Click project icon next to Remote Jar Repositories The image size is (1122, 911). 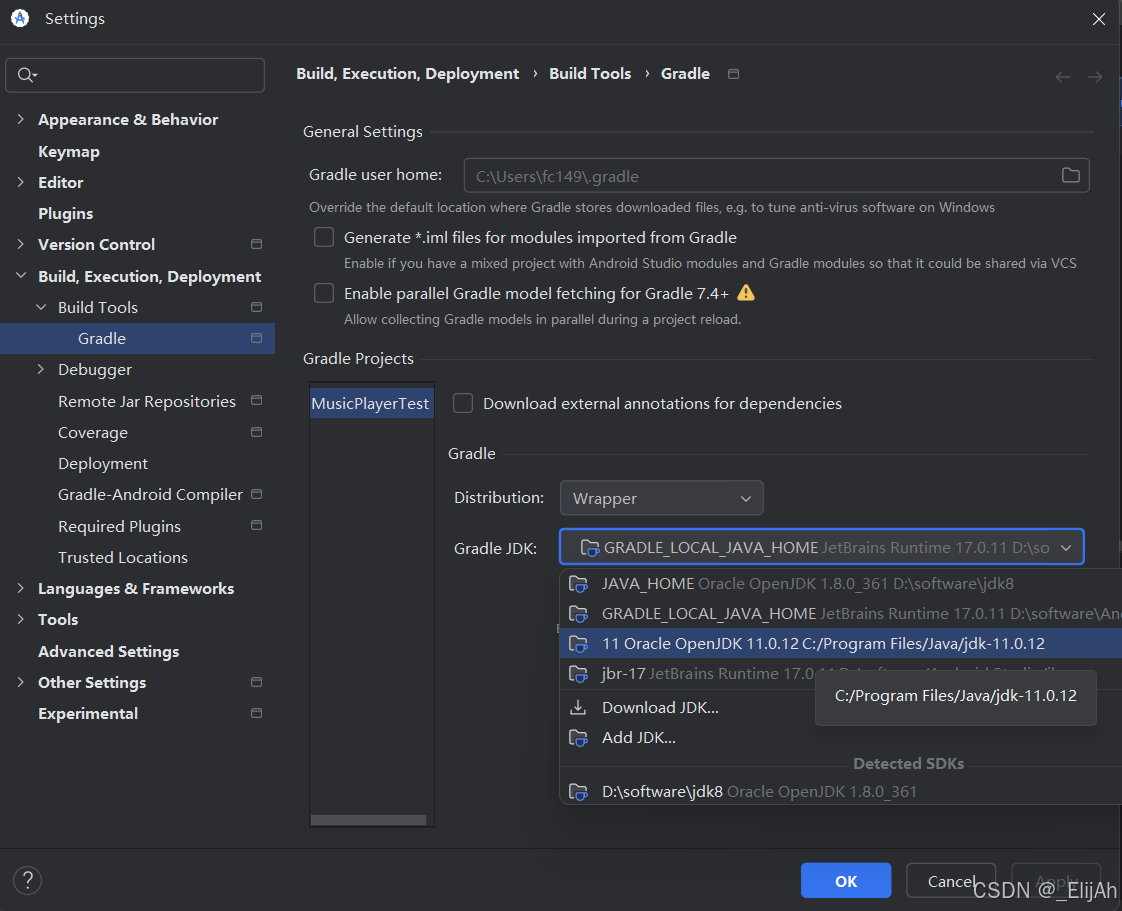tap(256, 400)
